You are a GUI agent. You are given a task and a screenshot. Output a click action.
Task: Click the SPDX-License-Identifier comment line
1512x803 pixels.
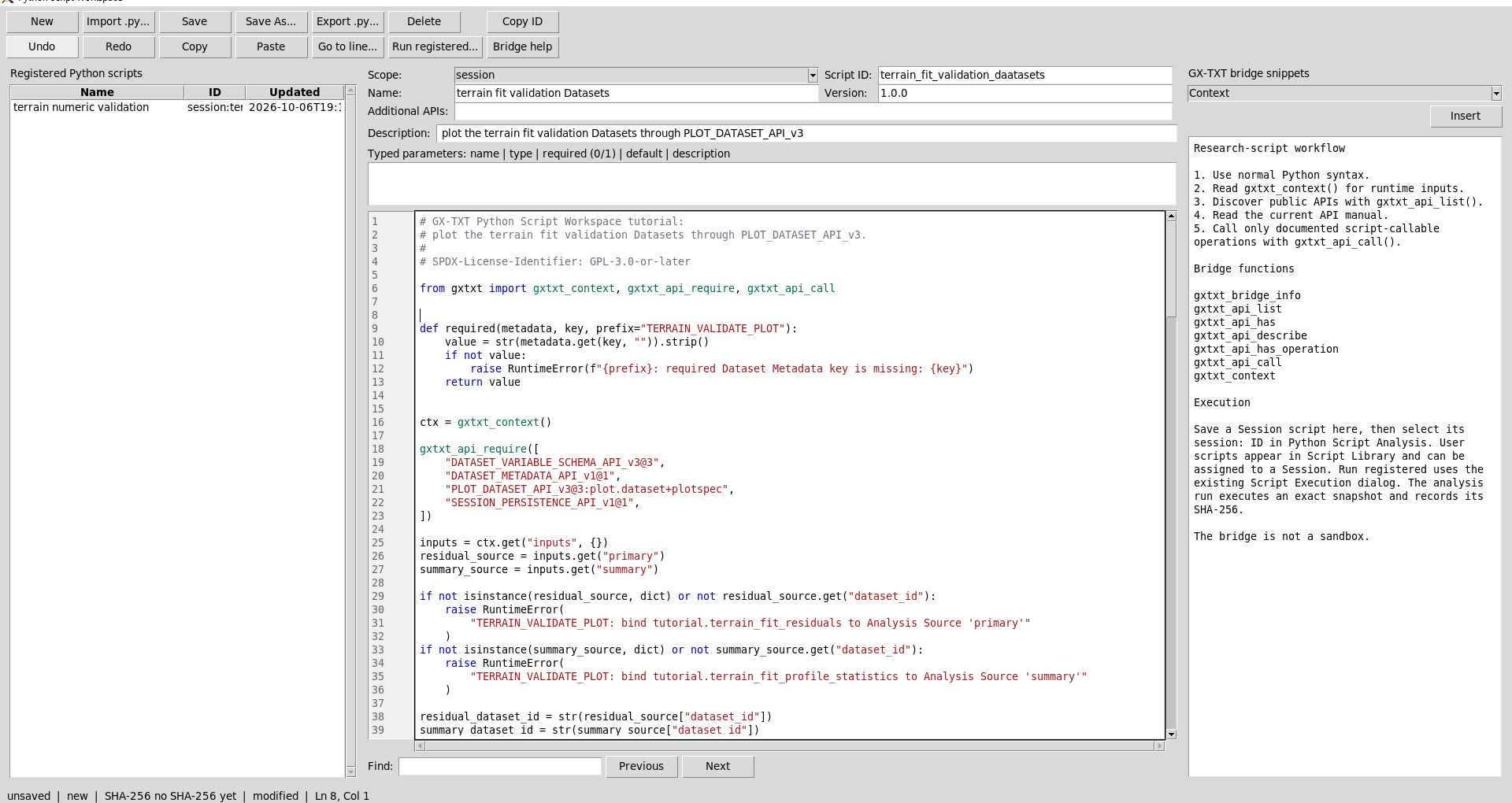[x=554, y=262]
